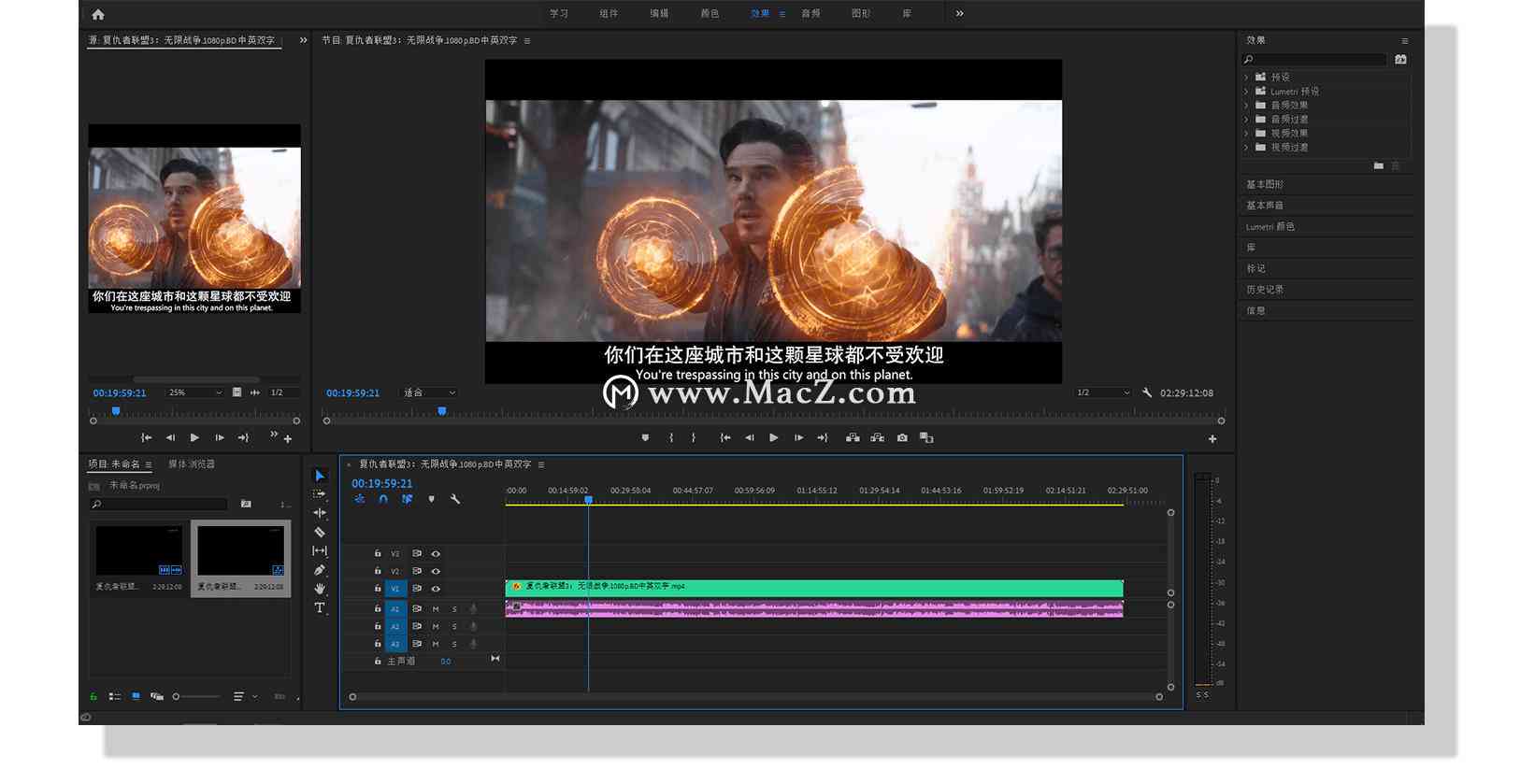1520x784 pixels.
Task: Expand 预设 folder in Effects panel
Action: click(1247, 78)
